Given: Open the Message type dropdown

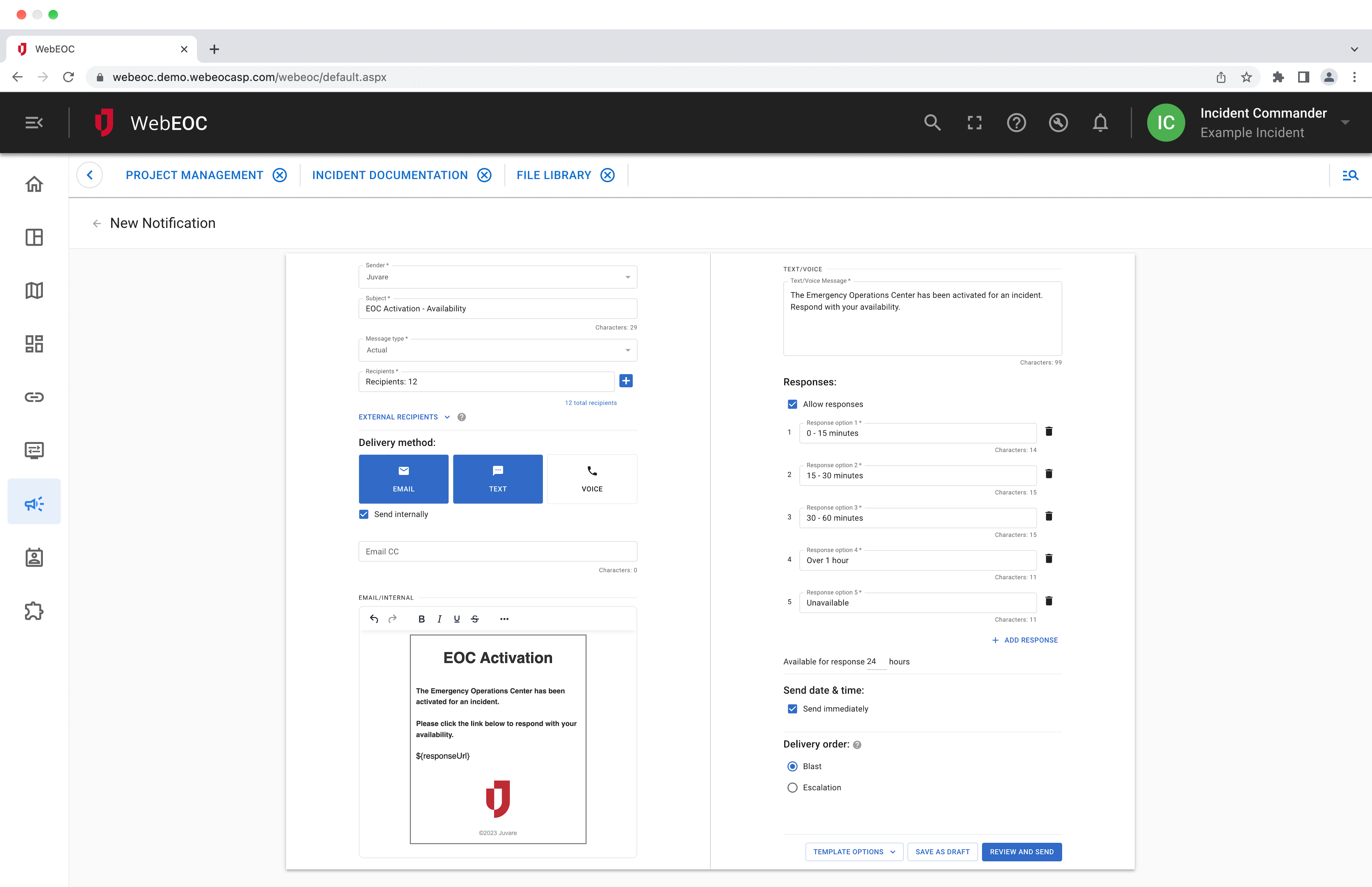Looking at the screenshot, I should point(498,350).
